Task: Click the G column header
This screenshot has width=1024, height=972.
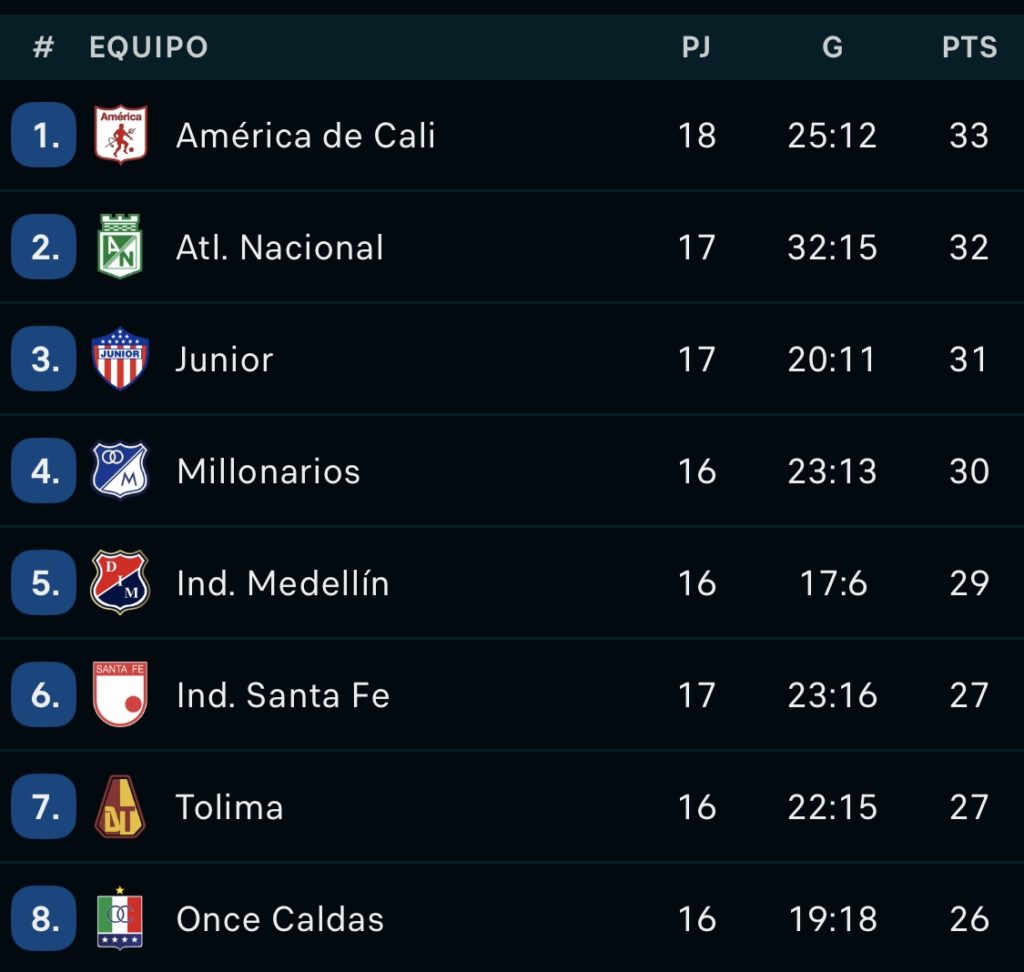Action: click(833, 47)
